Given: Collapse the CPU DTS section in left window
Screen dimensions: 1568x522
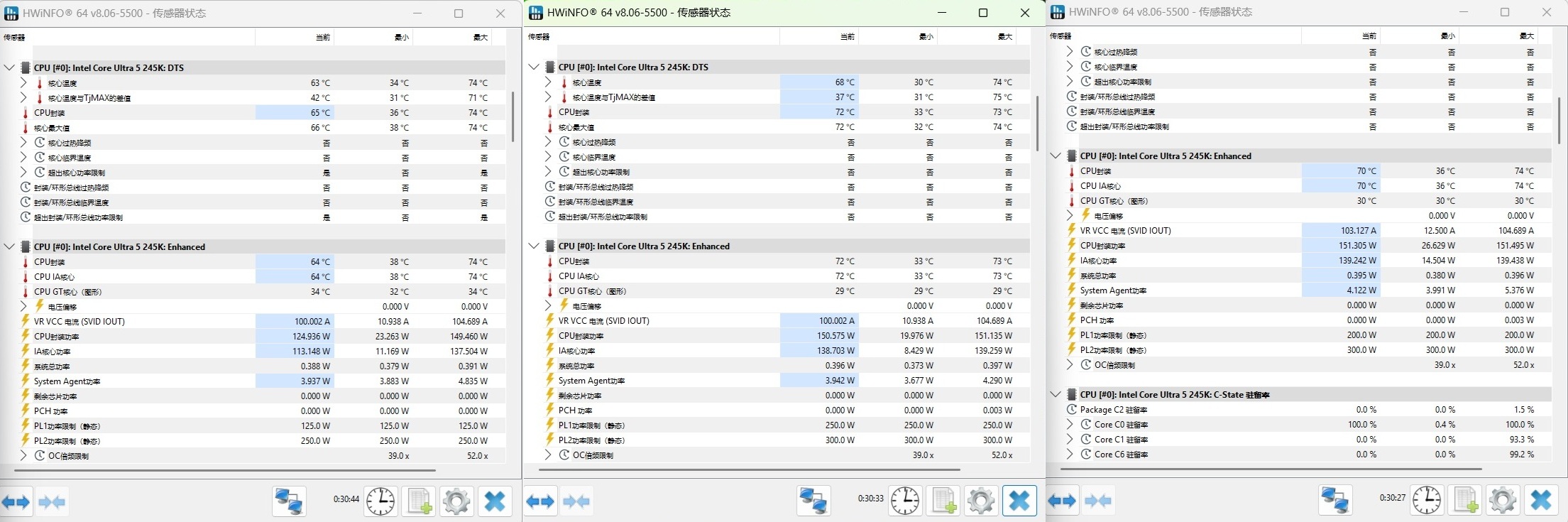Looking at the screenshot, I should click(x=9, y=67).
